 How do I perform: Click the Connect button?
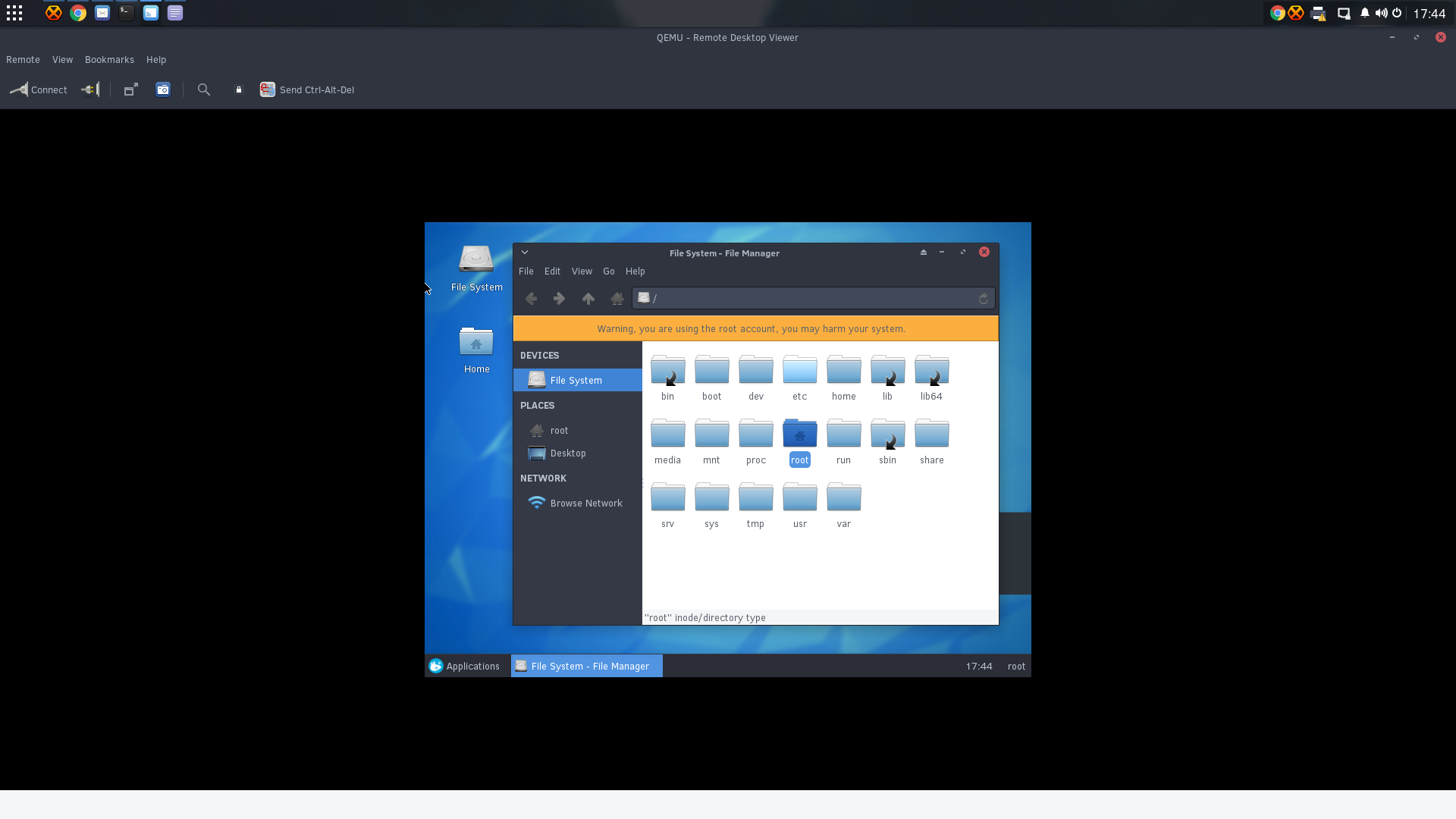pyautogui.click(x=39, y=89)
